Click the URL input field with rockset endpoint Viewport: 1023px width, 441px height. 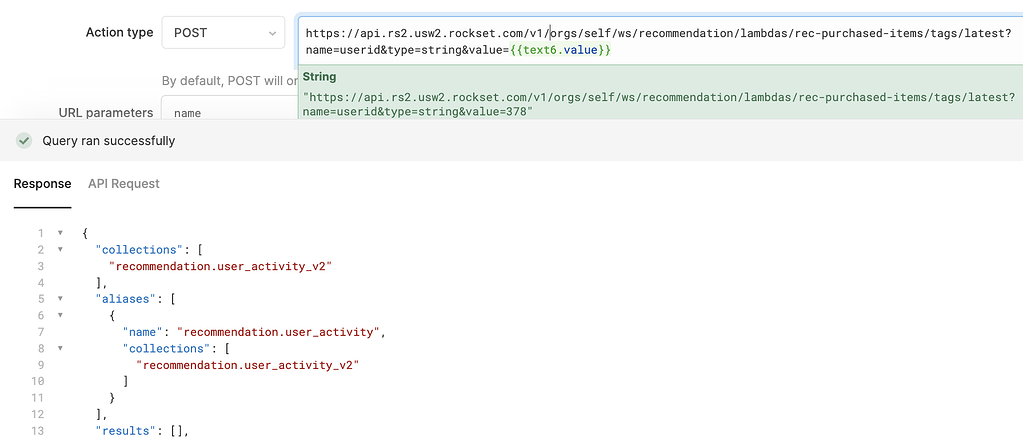coord(660,41)
